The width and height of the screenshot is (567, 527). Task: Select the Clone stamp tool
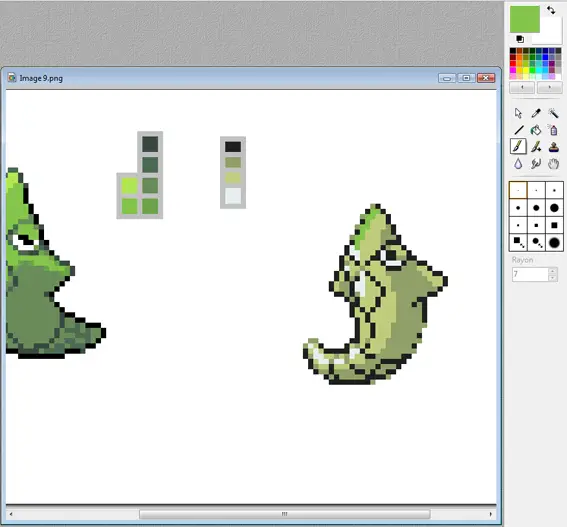(x=553, y=147)
